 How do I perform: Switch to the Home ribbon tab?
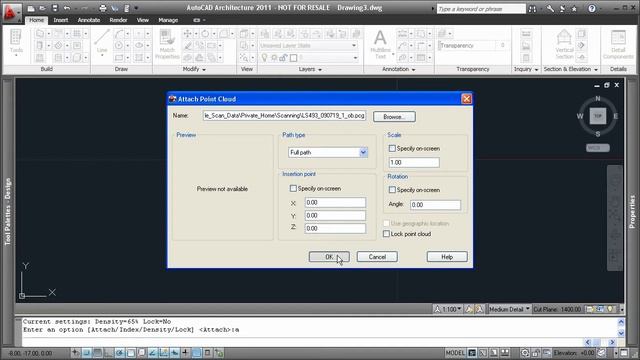point(36,20)
